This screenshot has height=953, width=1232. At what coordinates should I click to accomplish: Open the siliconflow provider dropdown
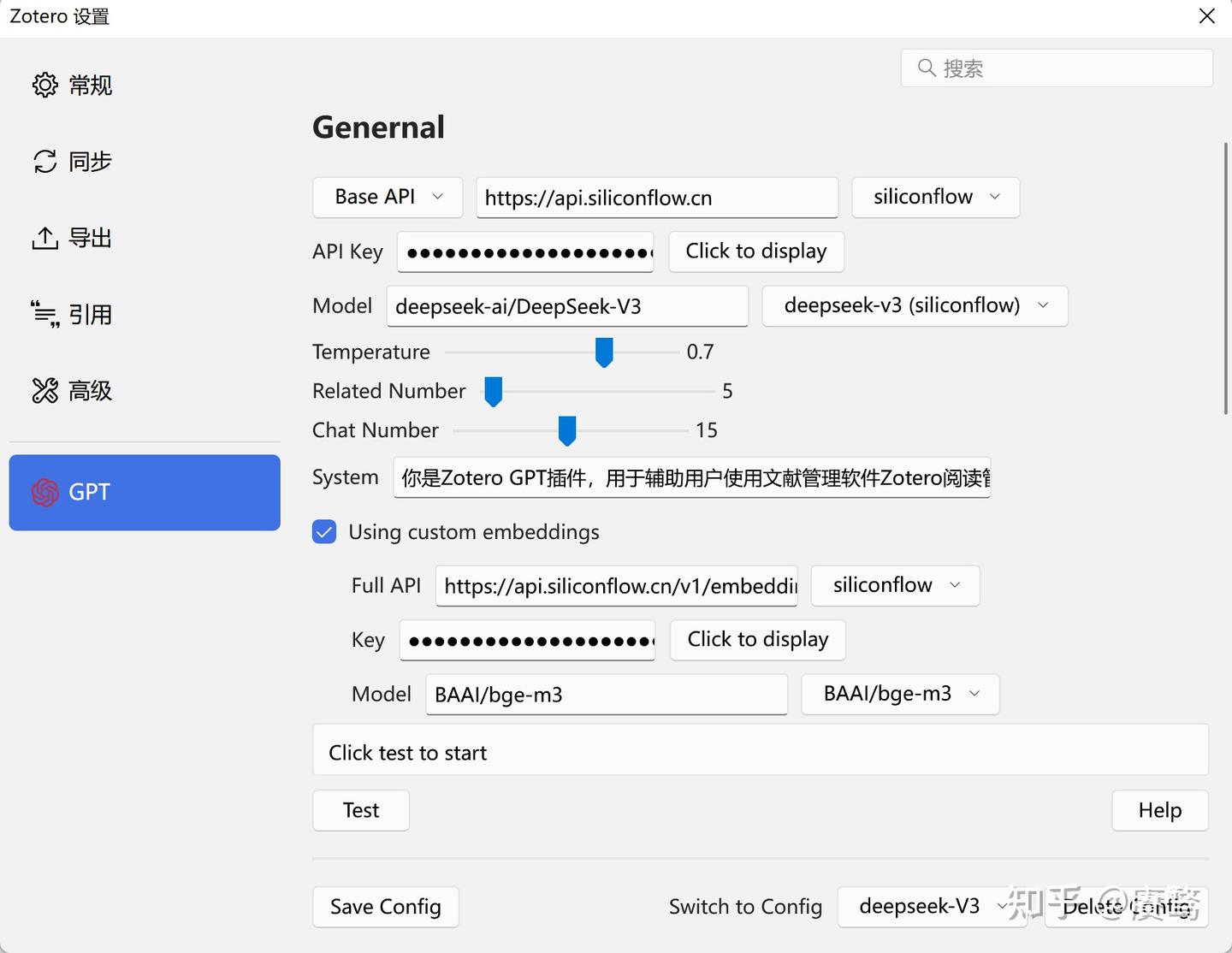[935, 197]
